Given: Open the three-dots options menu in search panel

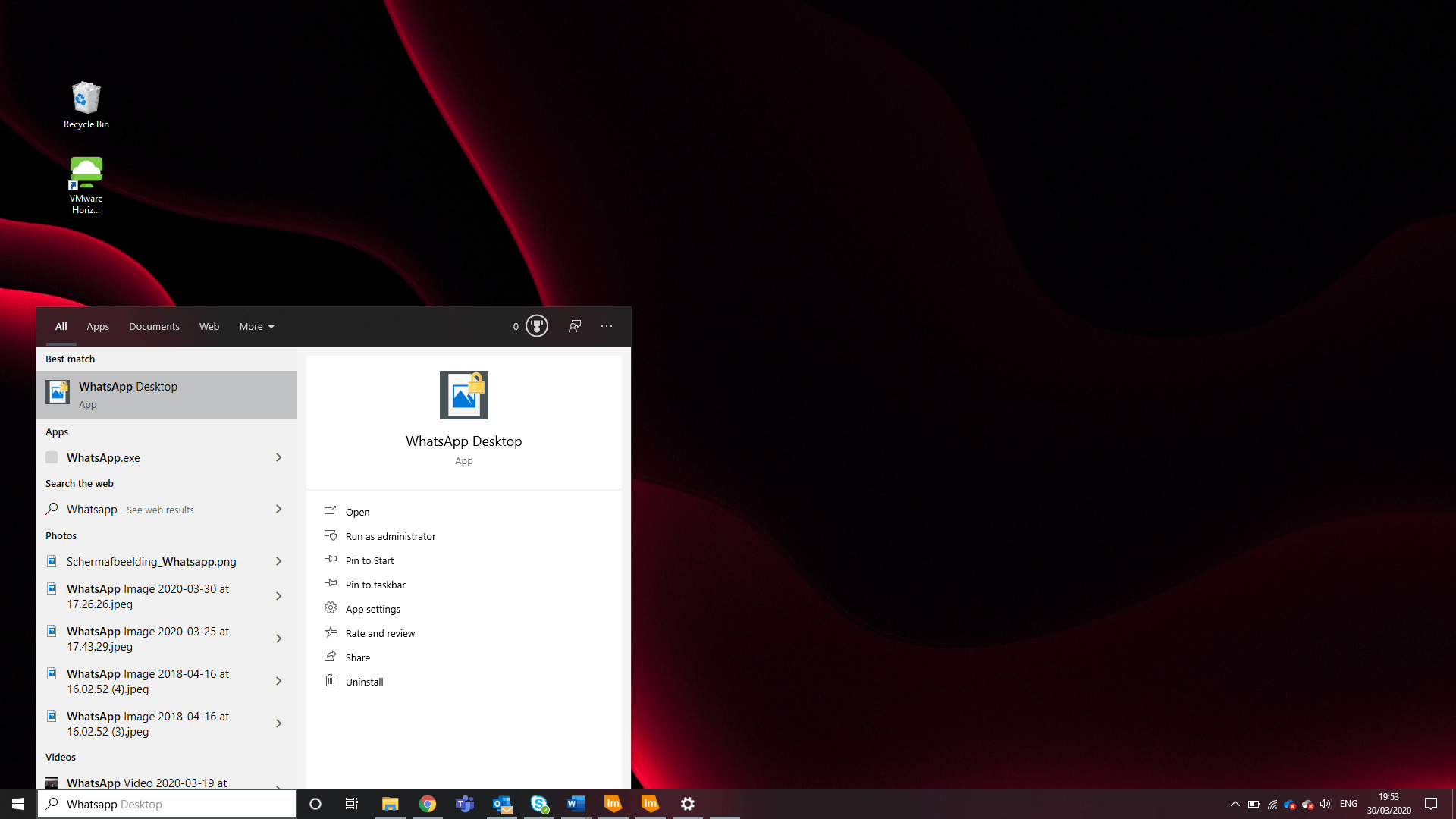Looking at the screenshot, I should [607, 326].
